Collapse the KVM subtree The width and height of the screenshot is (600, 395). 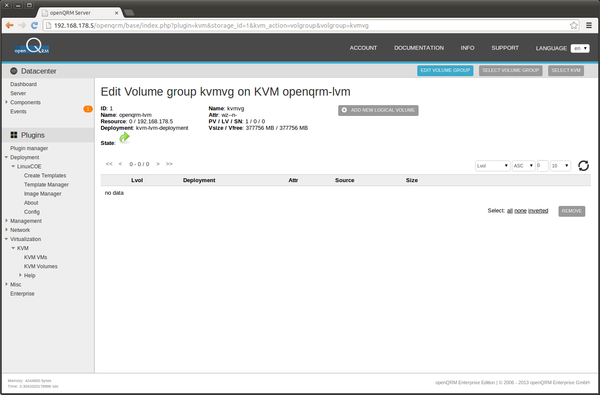13,248
